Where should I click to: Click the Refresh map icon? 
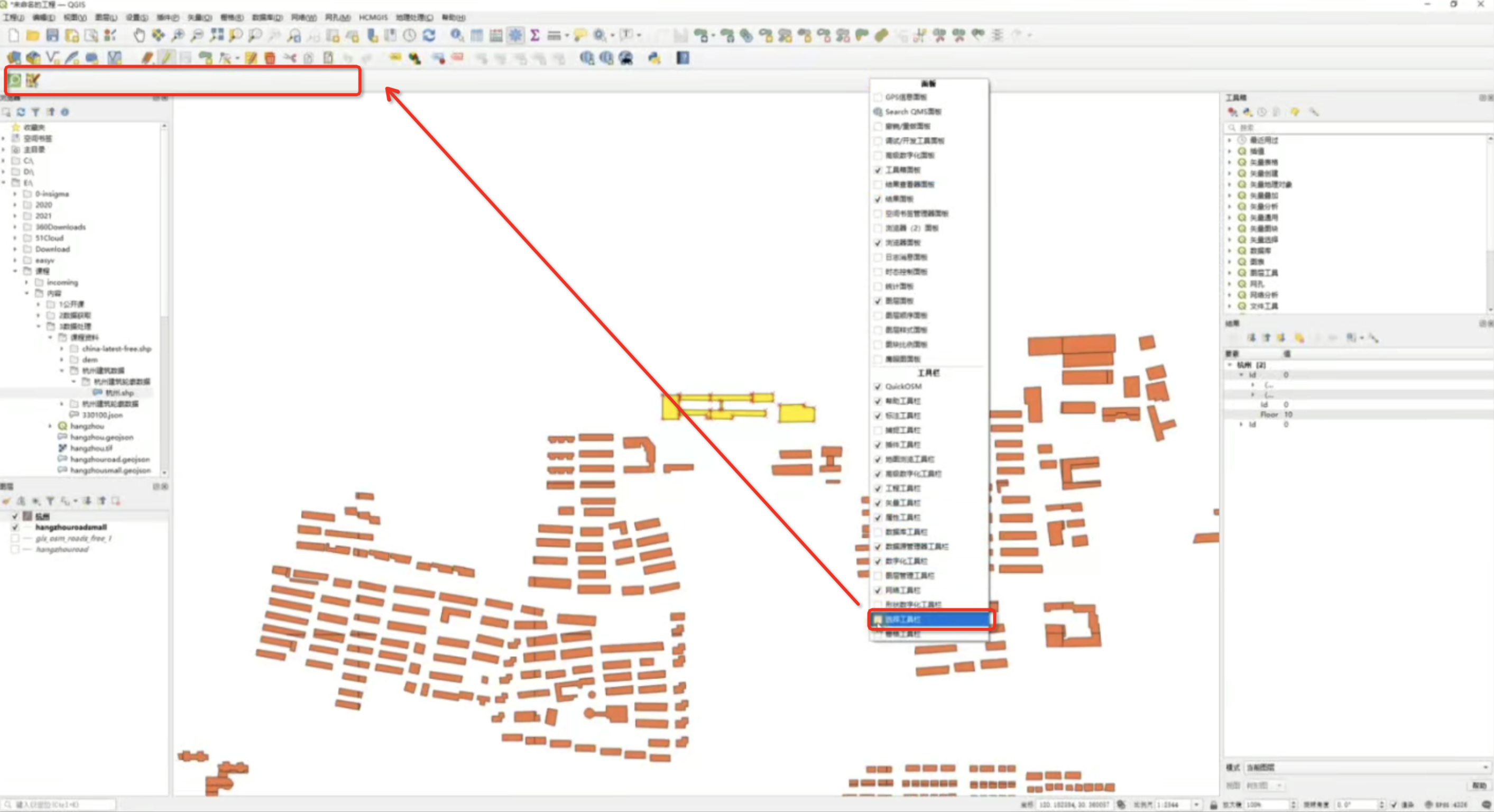tap(429, 35)
